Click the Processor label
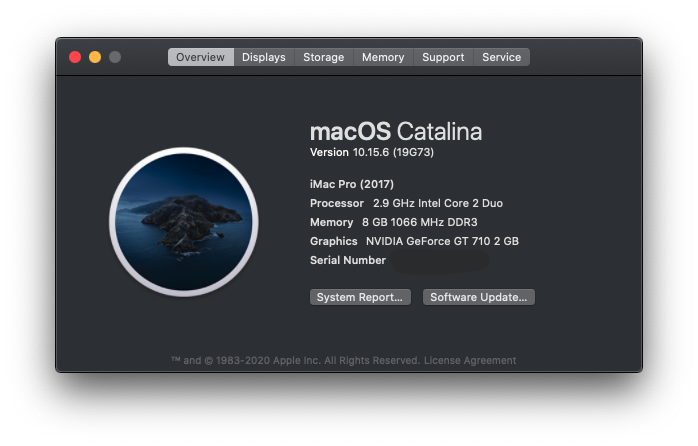Screen dimensions: 698x446 click(x=337, y=203)
